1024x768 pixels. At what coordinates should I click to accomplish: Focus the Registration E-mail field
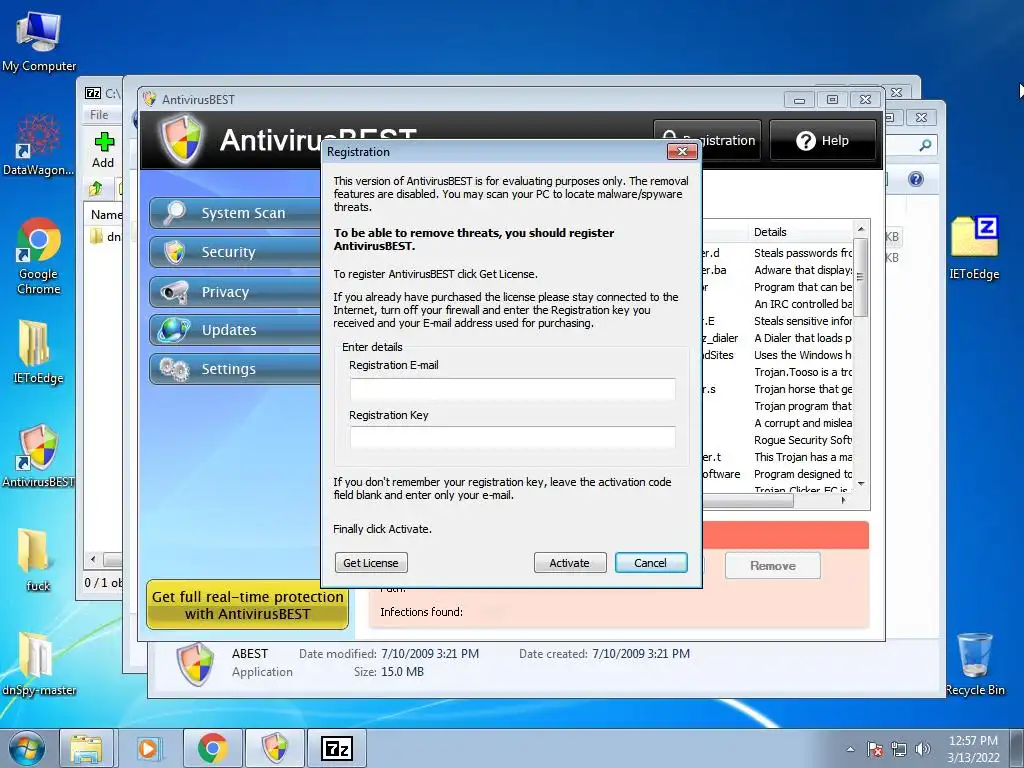click(x=513, y=389)
